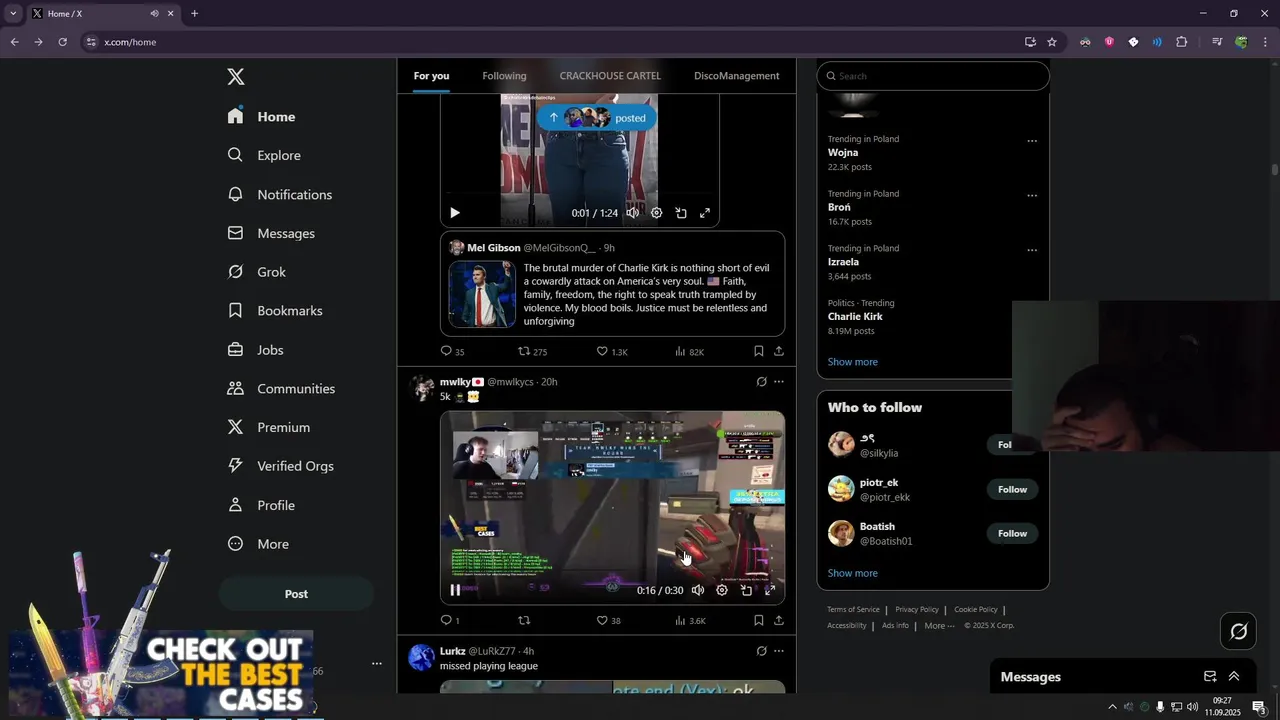The image size is (1280, 720).
Task: Repost mwlky's post
Action: coord(524,620)
